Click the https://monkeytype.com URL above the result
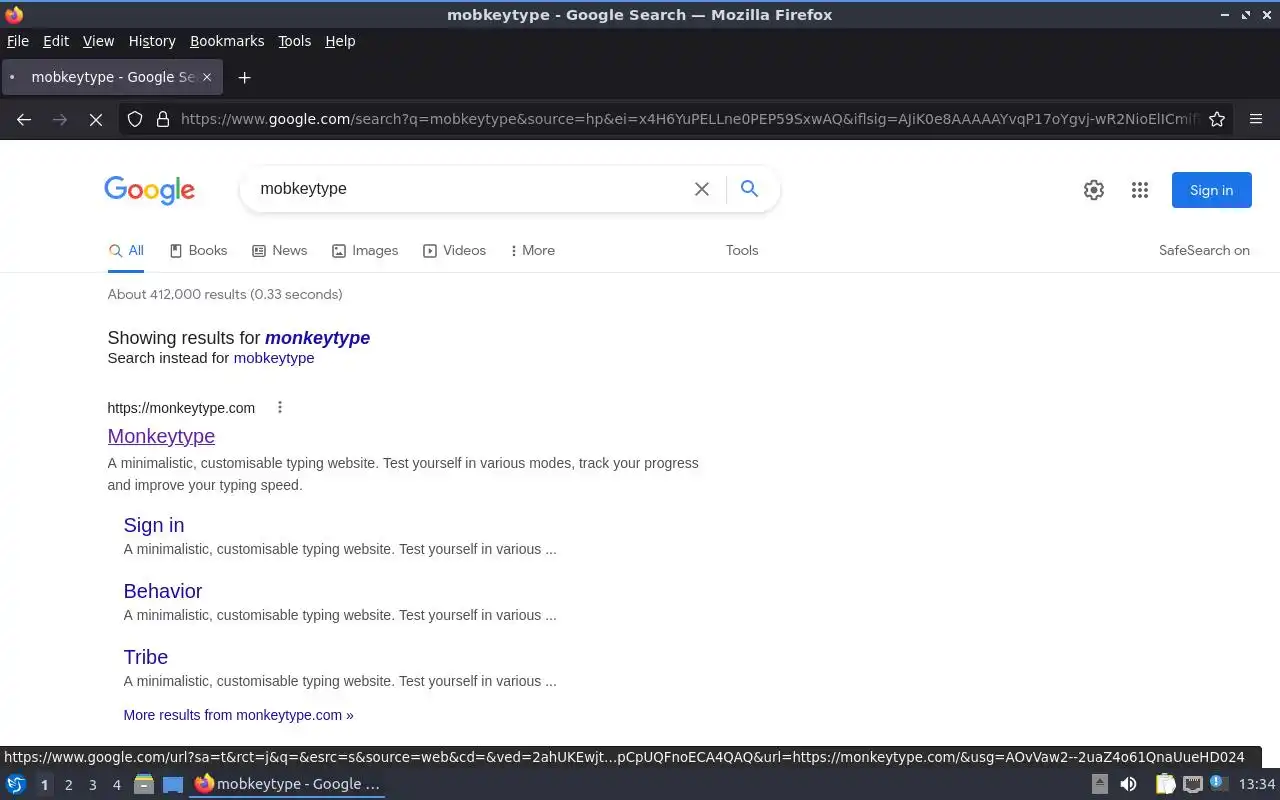 pyautogui.click(x=181, y=408)
